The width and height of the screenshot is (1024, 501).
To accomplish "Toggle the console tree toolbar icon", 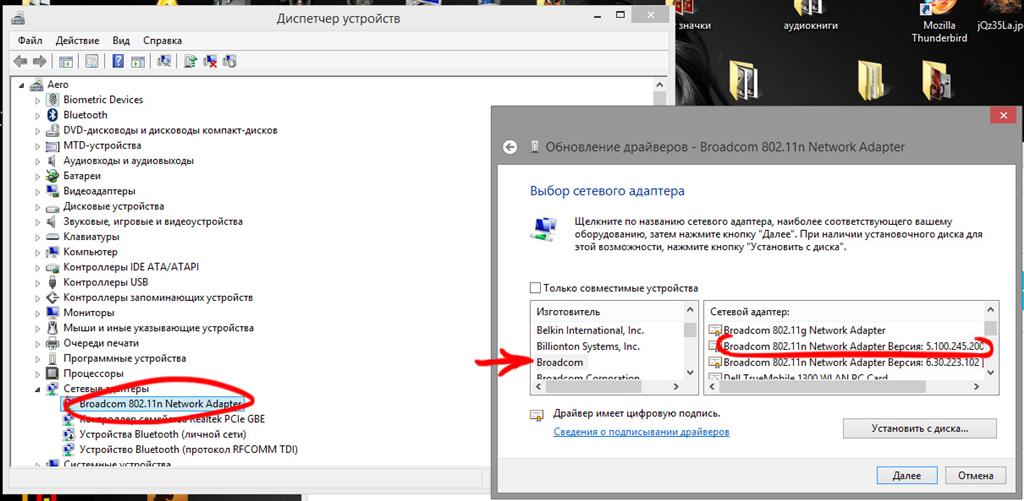I will click(65, 61).
